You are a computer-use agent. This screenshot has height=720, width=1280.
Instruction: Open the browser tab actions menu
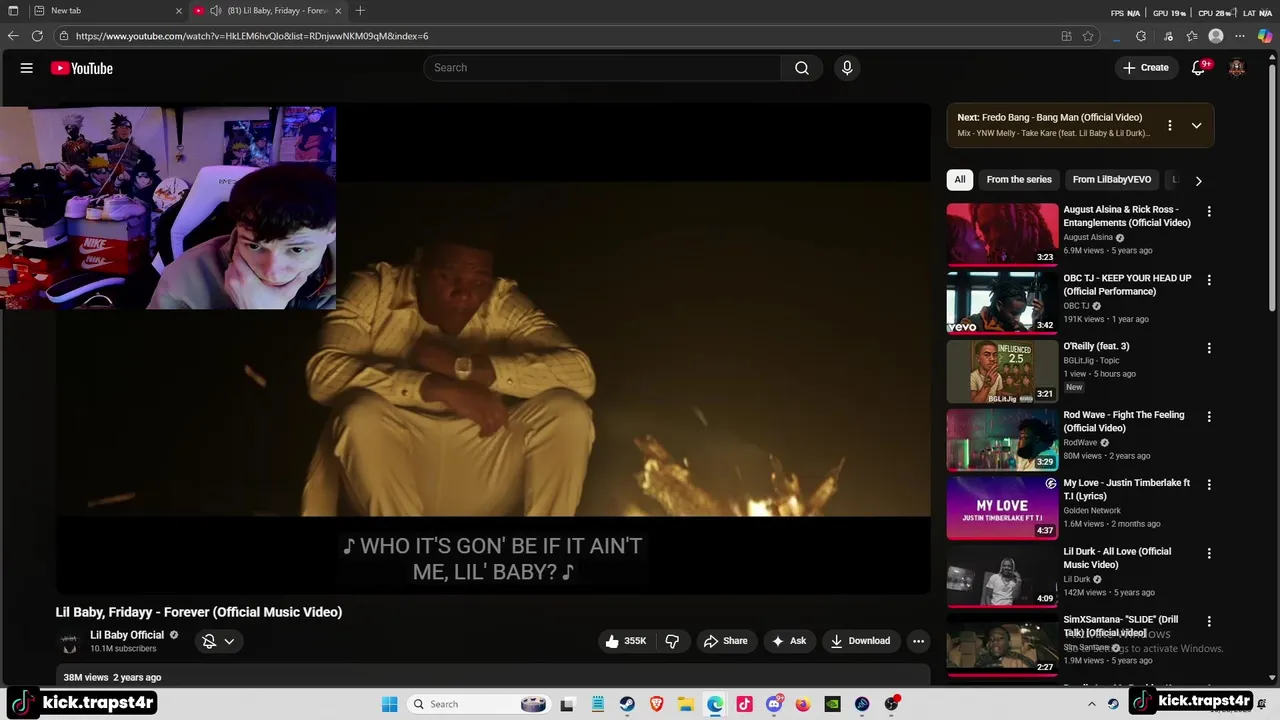pyautogui.click(x=13, y=11)
